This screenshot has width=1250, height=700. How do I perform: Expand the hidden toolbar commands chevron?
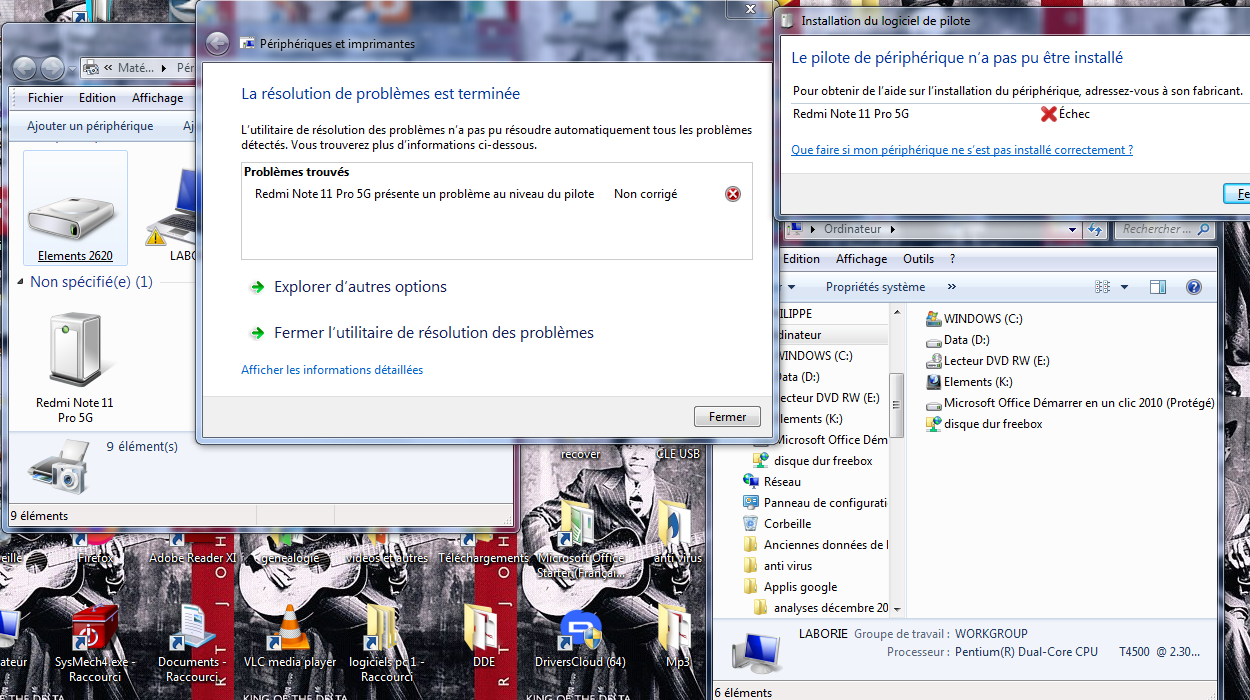[x=951, y=287]
